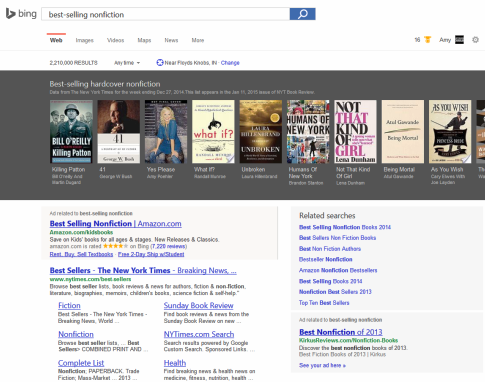Select the Being Mortal book cover
The height and width of the screenshot is (382, 485).
[x=403, y=132]
